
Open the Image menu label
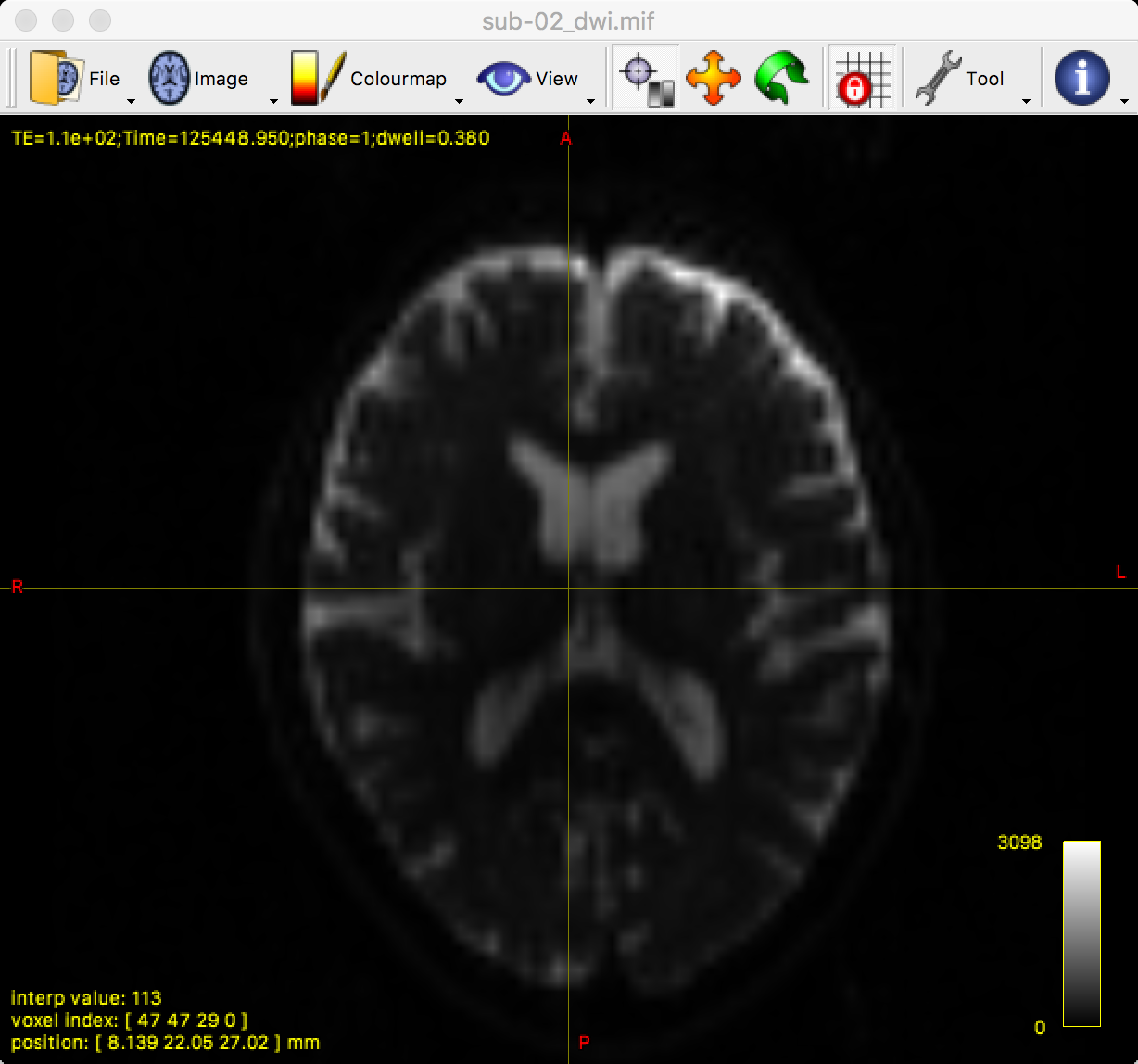[221, 79]
